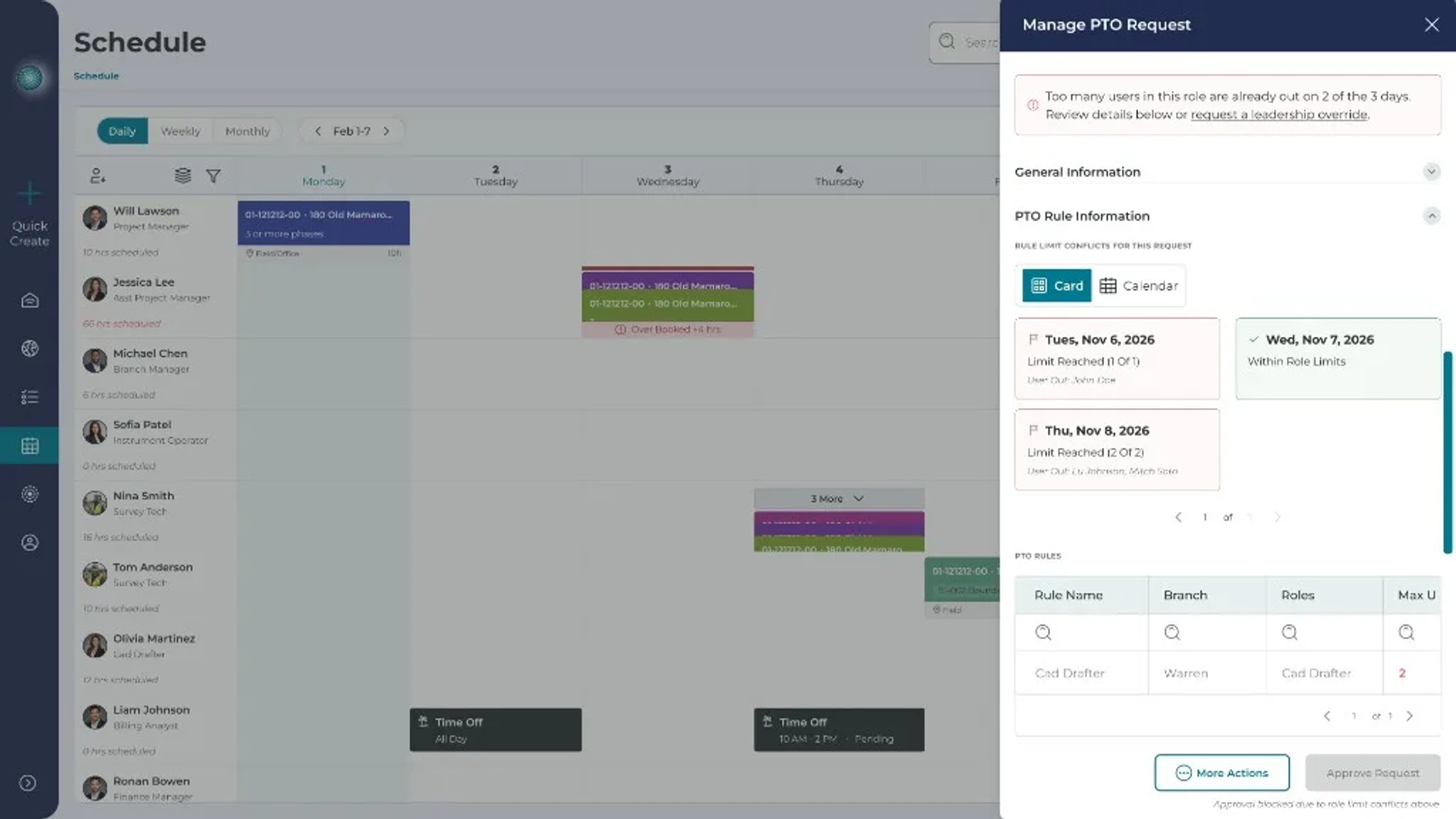
Task: Select the Monday column header
Action: (323, 176)
